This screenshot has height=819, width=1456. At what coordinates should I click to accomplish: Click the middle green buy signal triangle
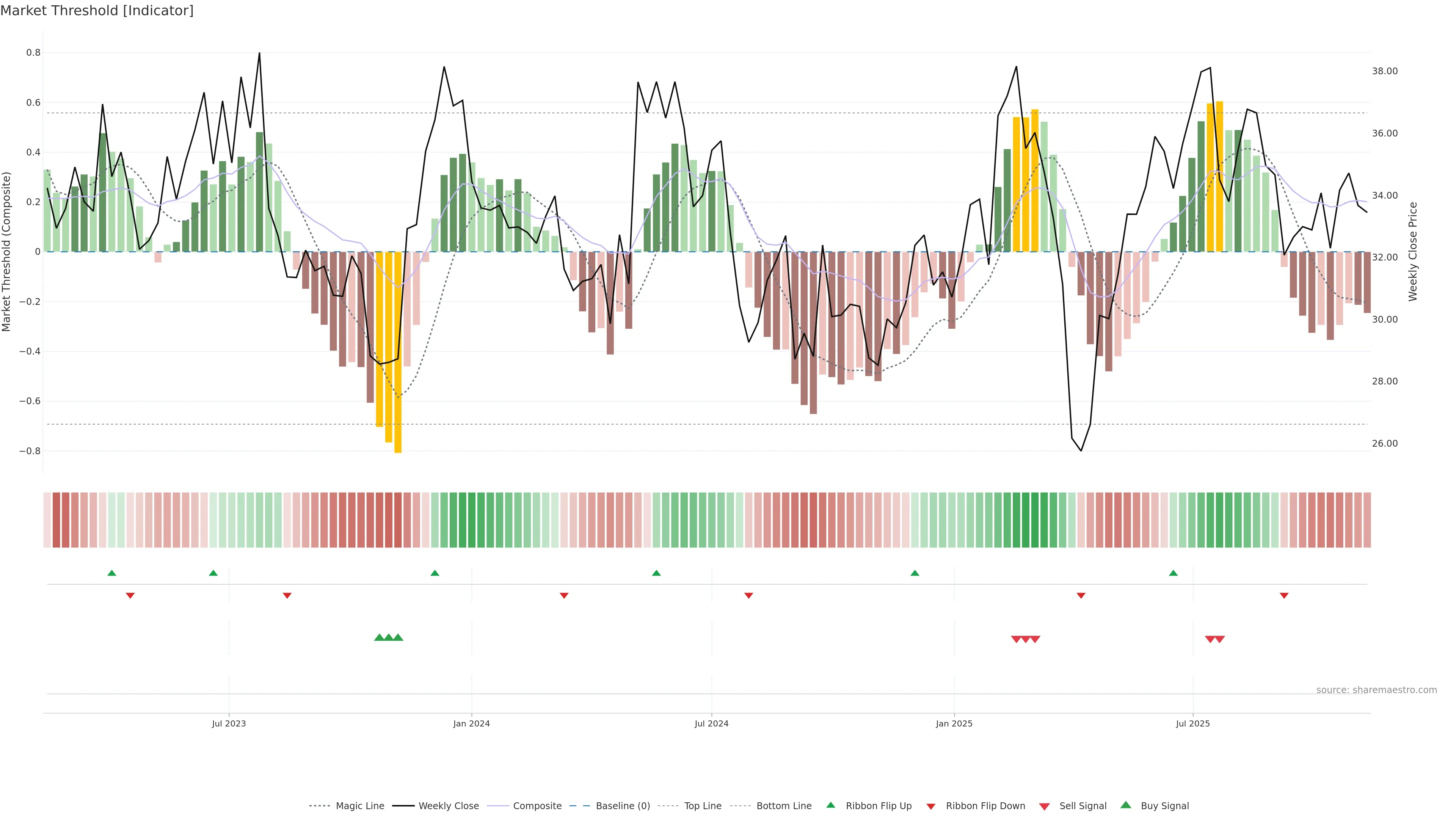coord(389,637)
